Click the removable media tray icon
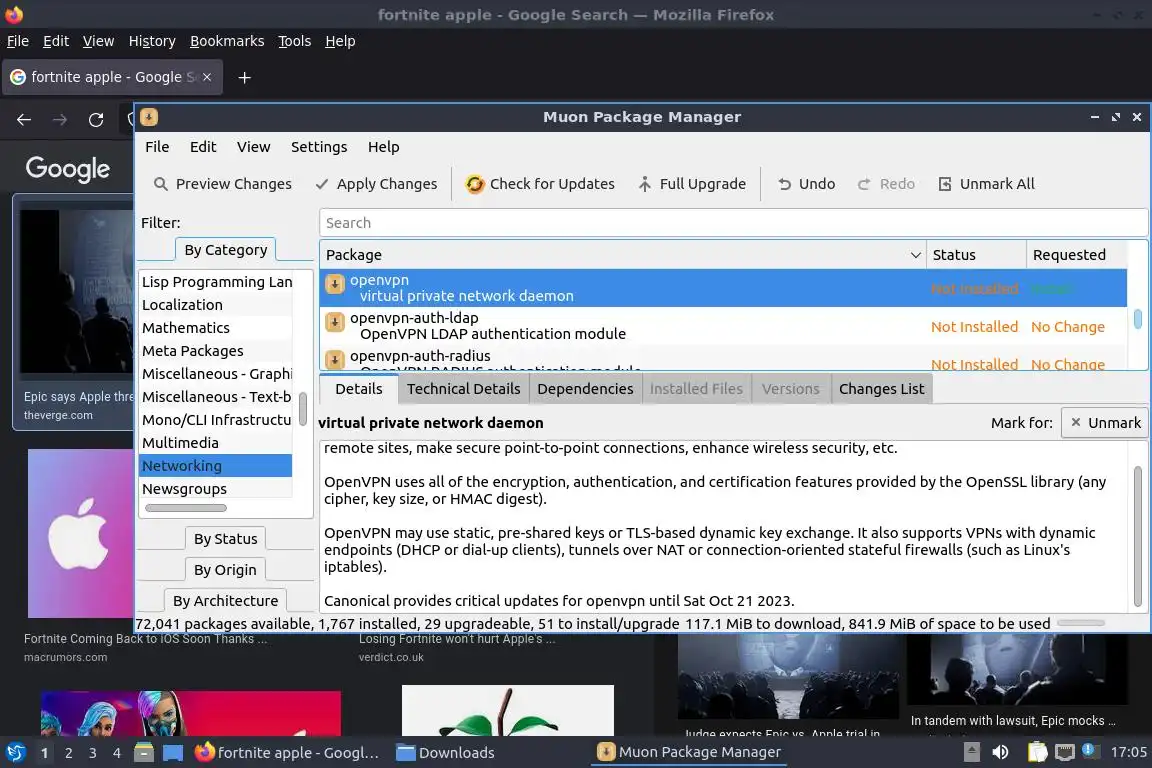1152x768 pixels. pos(971,752)
